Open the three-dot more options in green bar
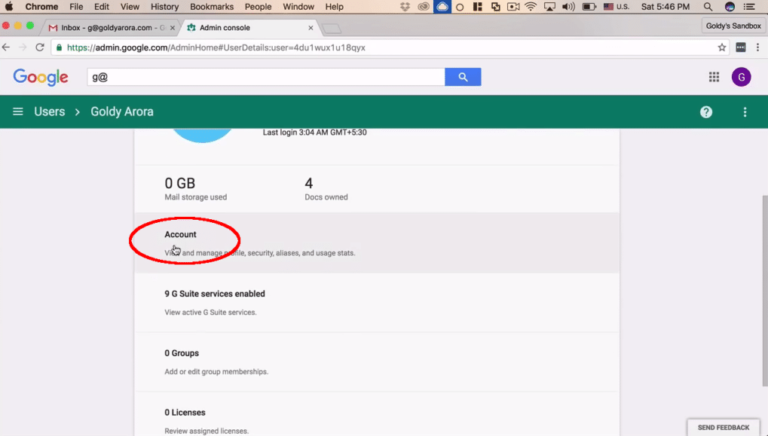 click(x=744, y=112)
